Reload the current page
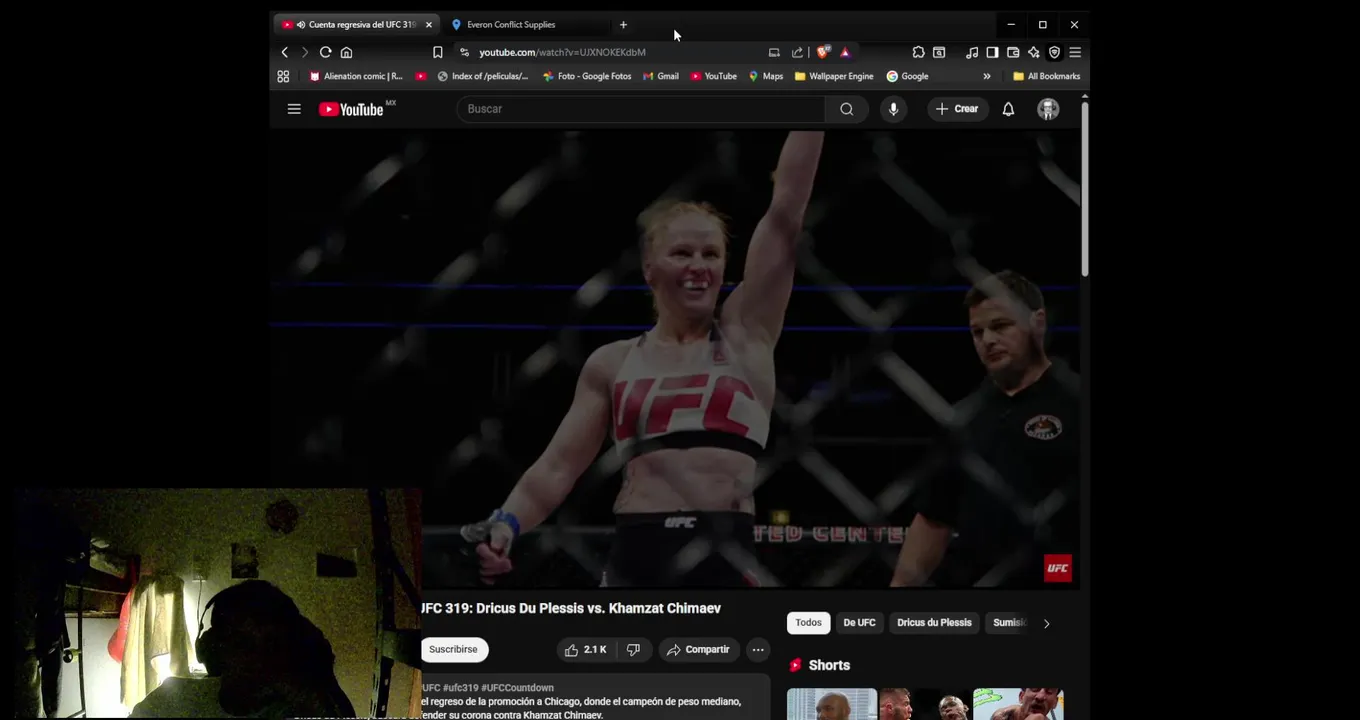 point(325,52)
